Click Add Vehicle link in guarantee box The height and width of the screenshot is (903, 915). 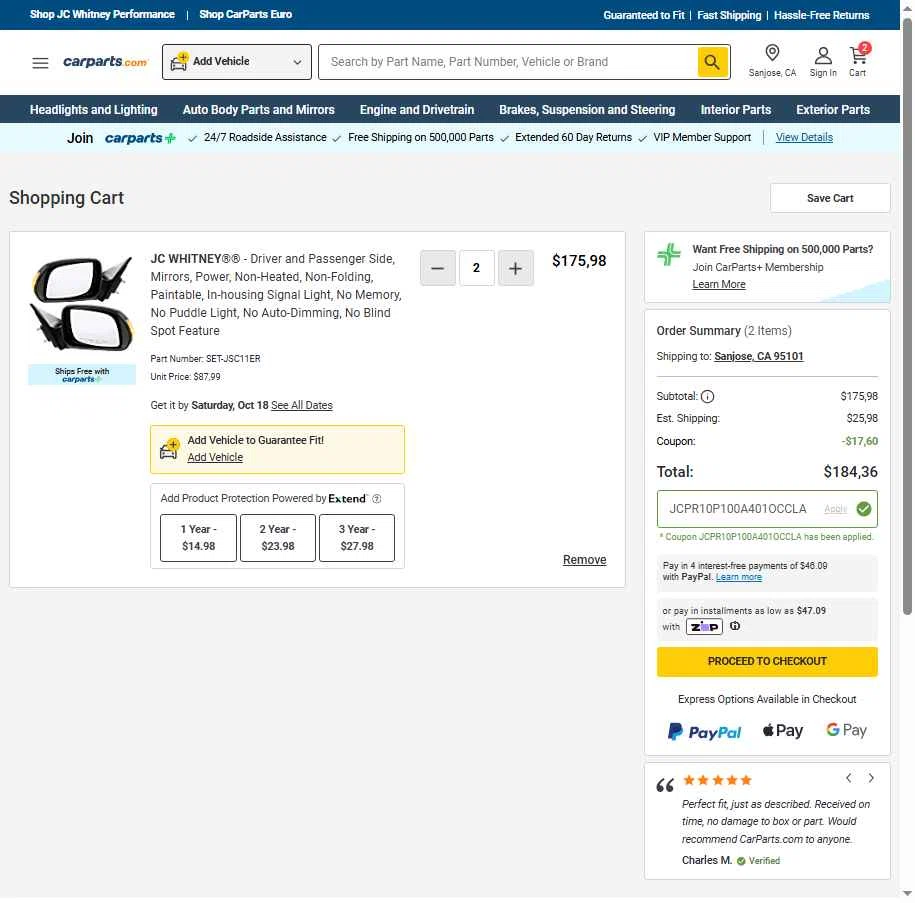click(x=215, y=457)
